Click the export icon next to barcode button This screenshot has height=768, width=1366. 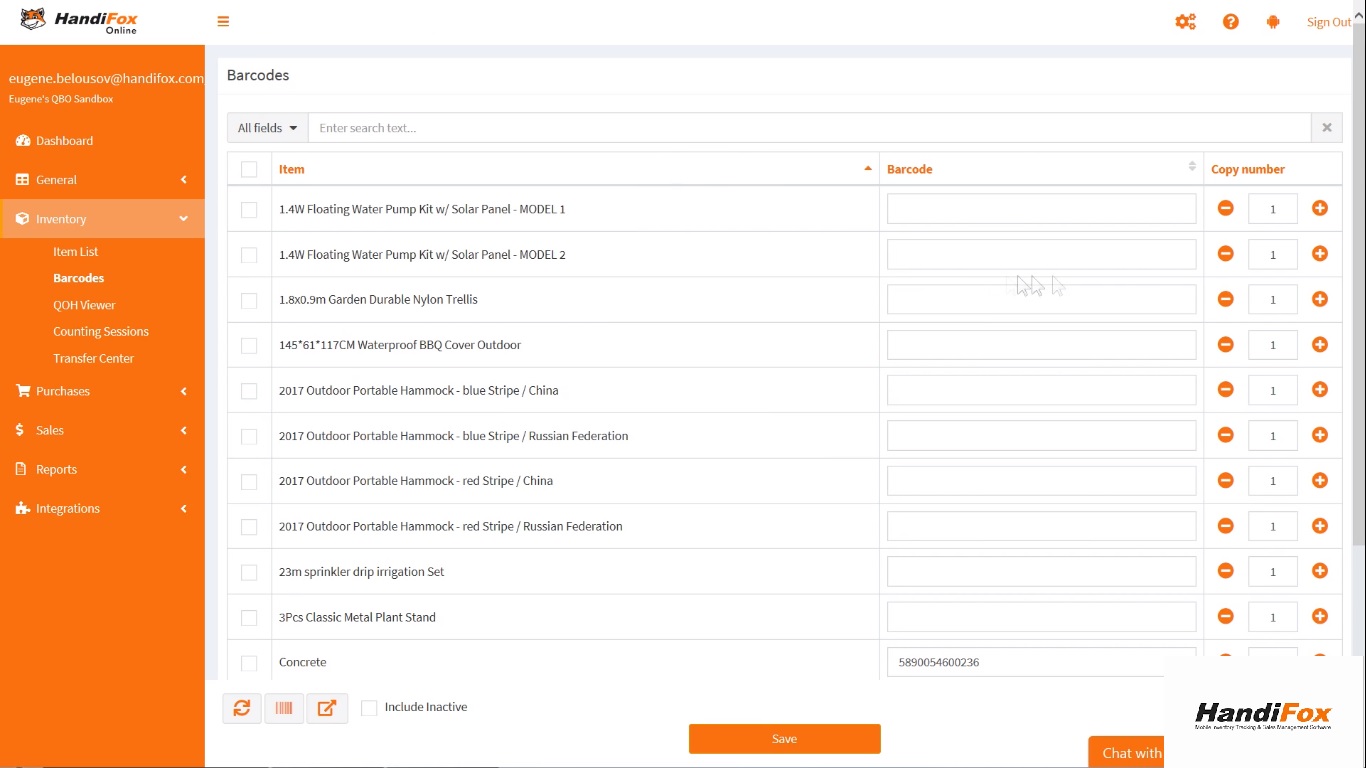327,708
